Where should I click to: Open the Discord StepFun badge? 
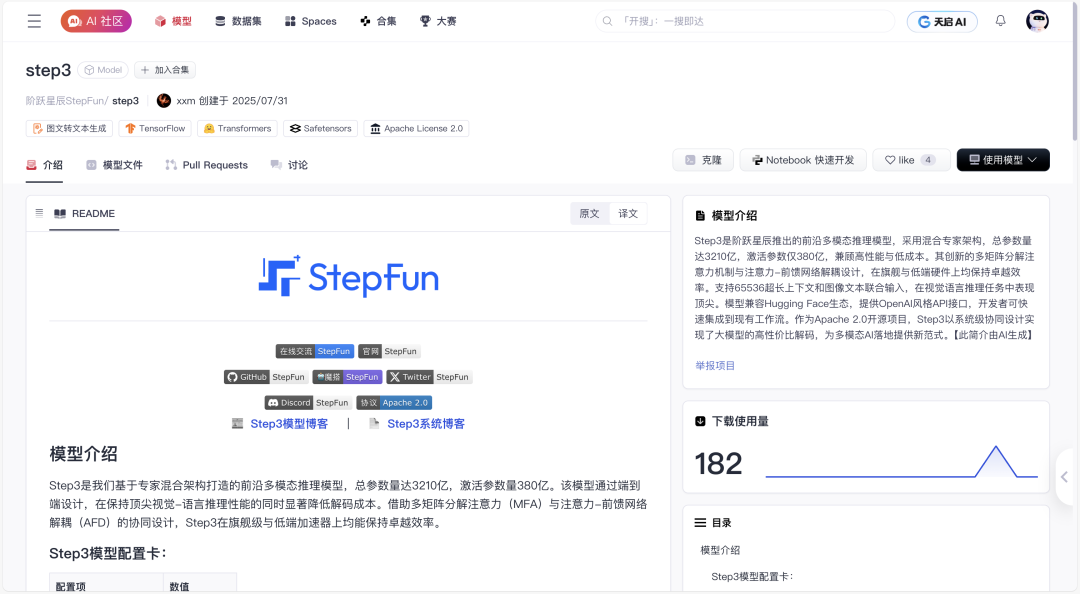coord(309,402)
